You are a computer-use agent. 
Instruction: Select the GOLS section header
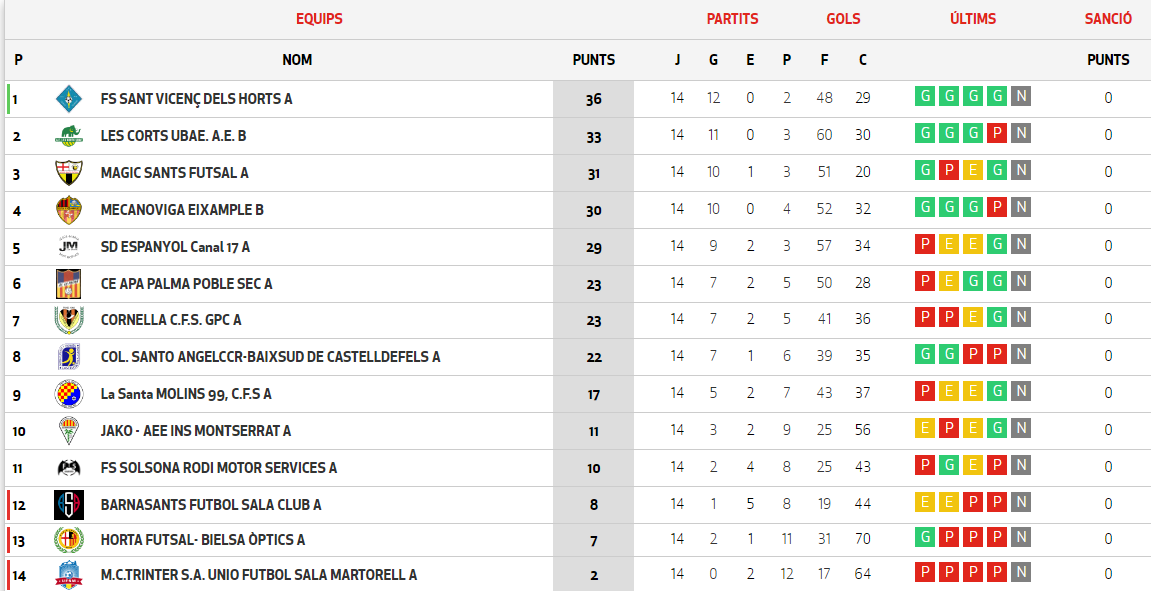tap(843, 18)
